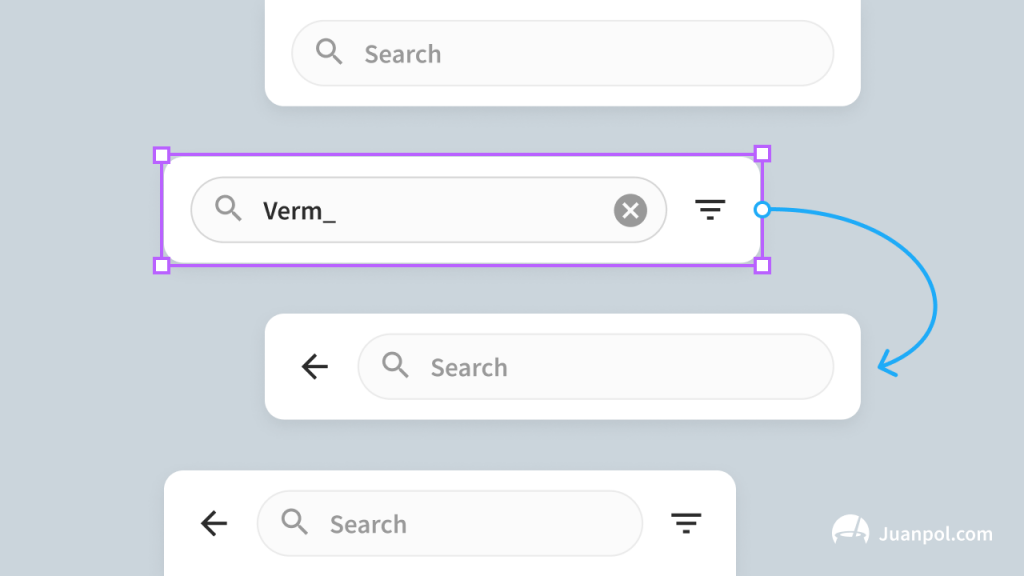Click the back arrow beside the third search bar
This screenshot has height=576, width=1024.
(x=314, y=366)
